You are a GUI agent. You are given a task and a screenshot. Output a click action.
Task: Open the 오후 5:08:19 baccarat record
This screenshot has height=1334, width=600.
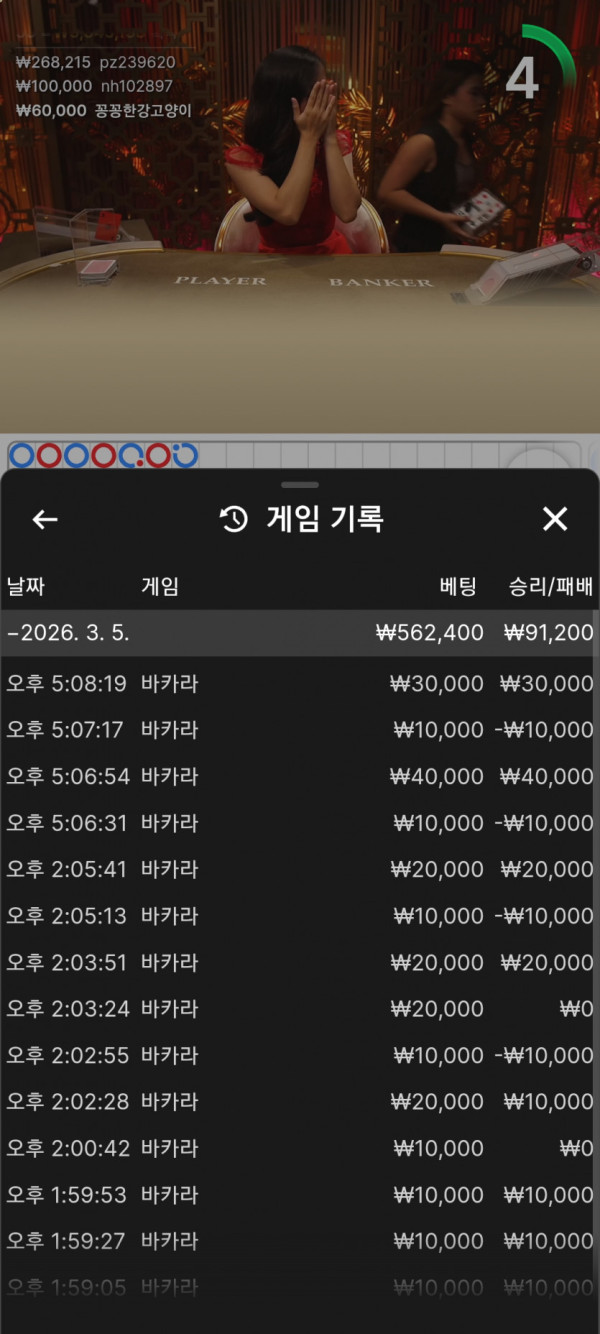click(x=300, y=684)
